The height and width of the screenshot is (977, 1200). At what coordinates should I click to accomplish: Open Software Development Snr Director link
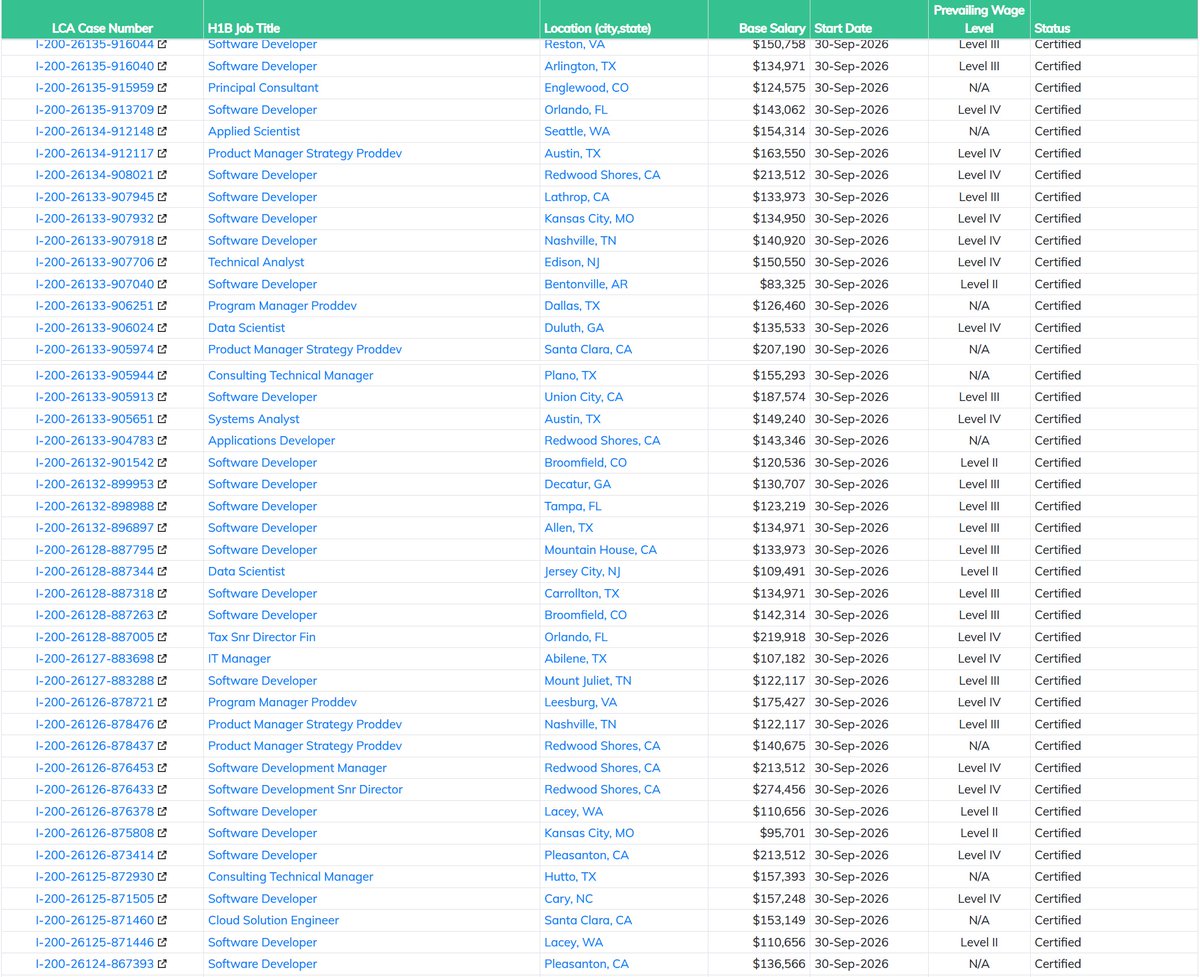(x=305, y=790)
